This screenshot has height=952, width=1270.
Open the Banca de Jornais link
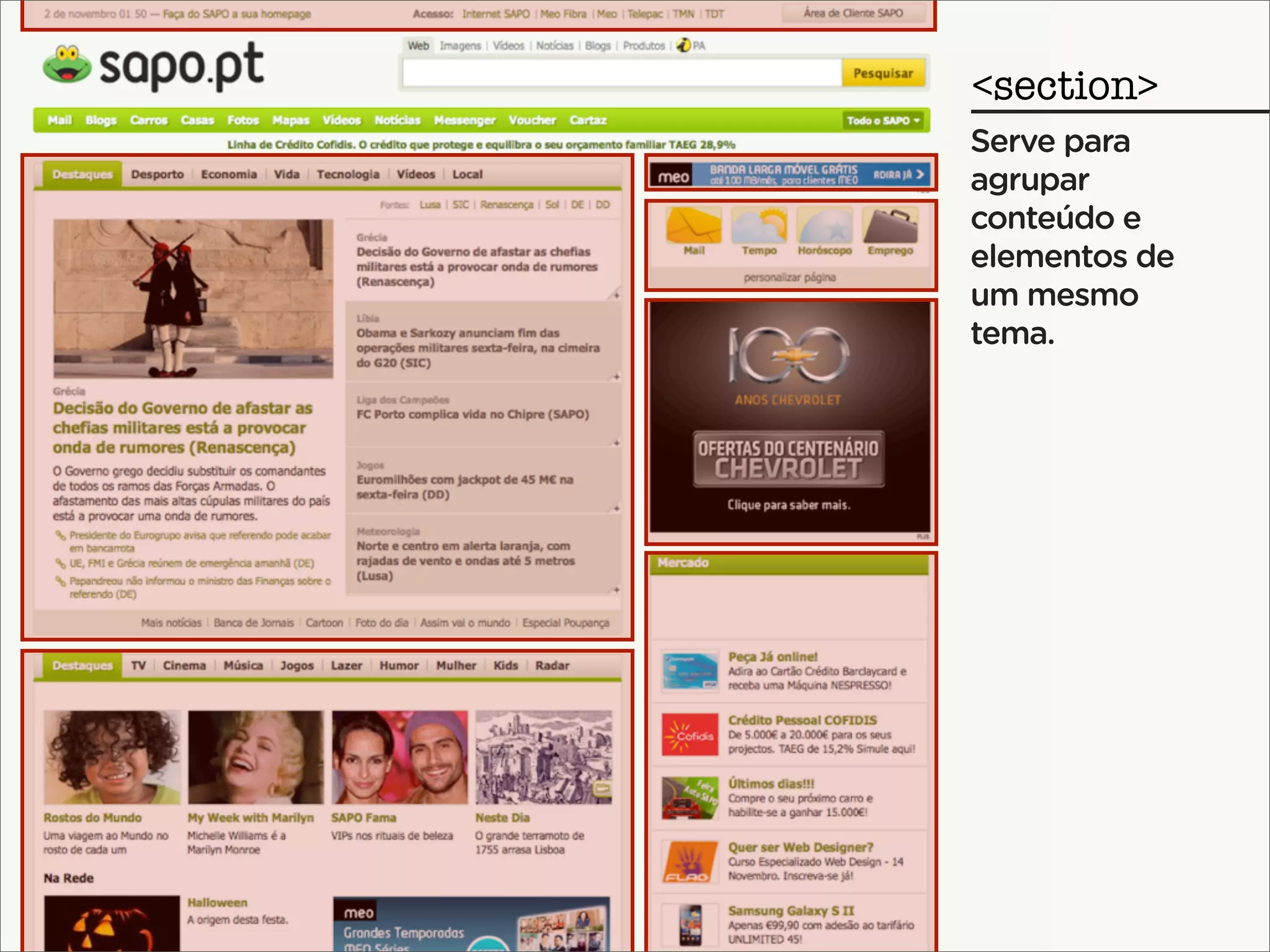coord(254,622)
